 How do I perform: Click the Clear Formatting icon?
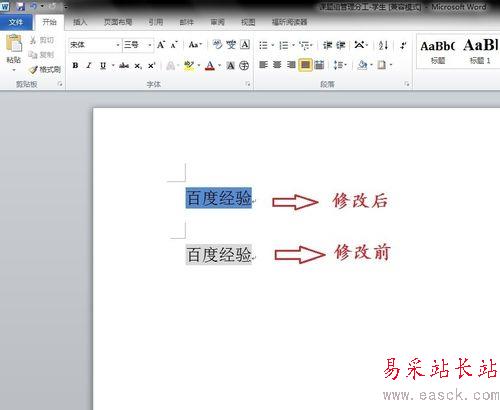[x=217, y=45]
